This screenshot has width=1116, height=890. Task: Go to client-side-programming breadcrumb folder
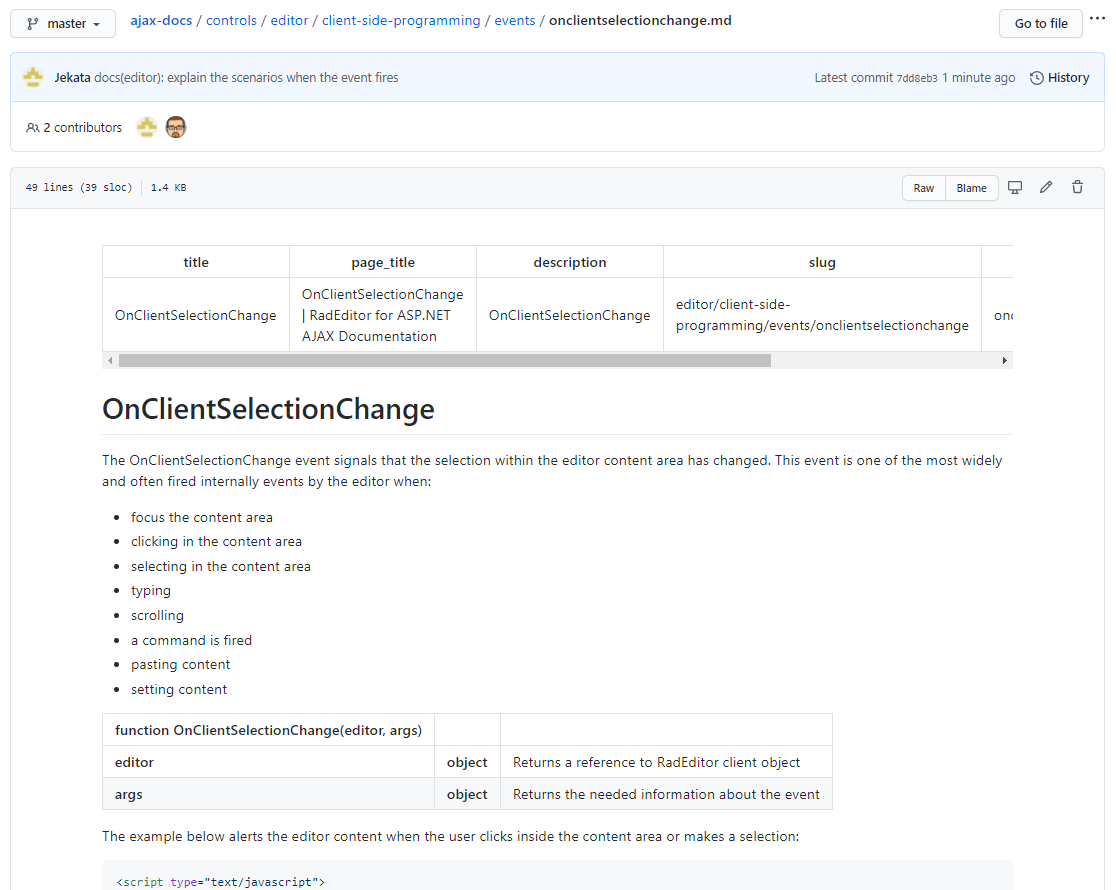401,20
